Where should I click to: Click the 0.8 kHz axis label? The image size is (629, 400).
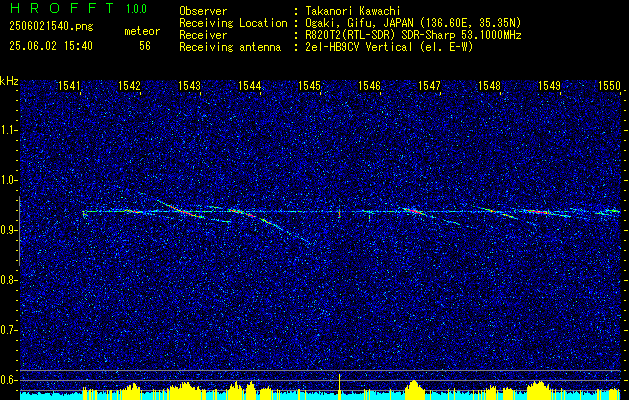(x=8, y=280)
